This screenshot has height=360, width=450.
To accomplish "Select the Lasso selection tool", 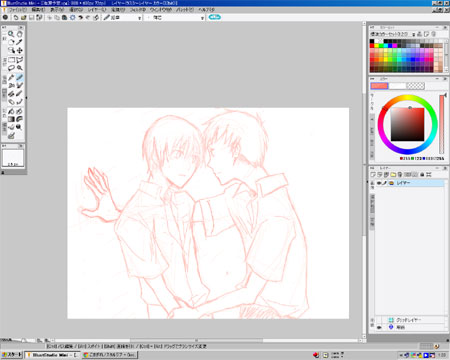I will tap(11, 68).
